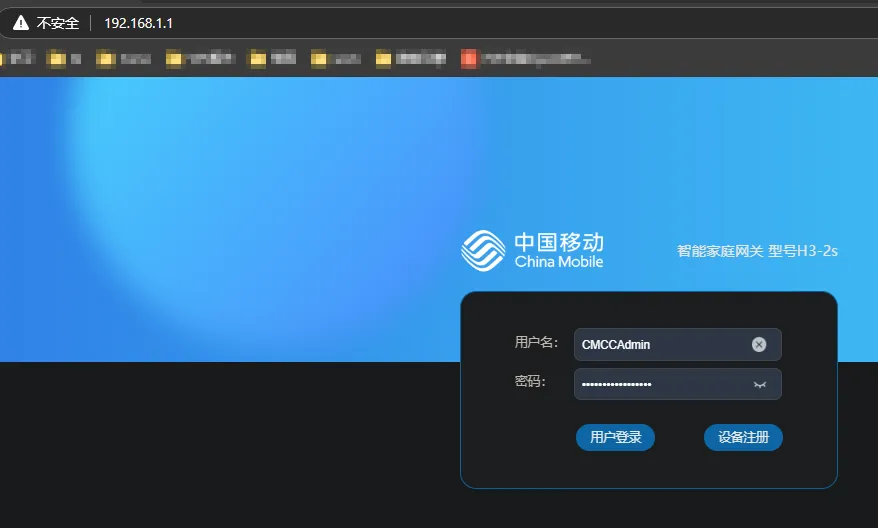Screen dimensions: 878x528
Task: Toggle password visibility with the eye icon
Action: pos(759,385)
